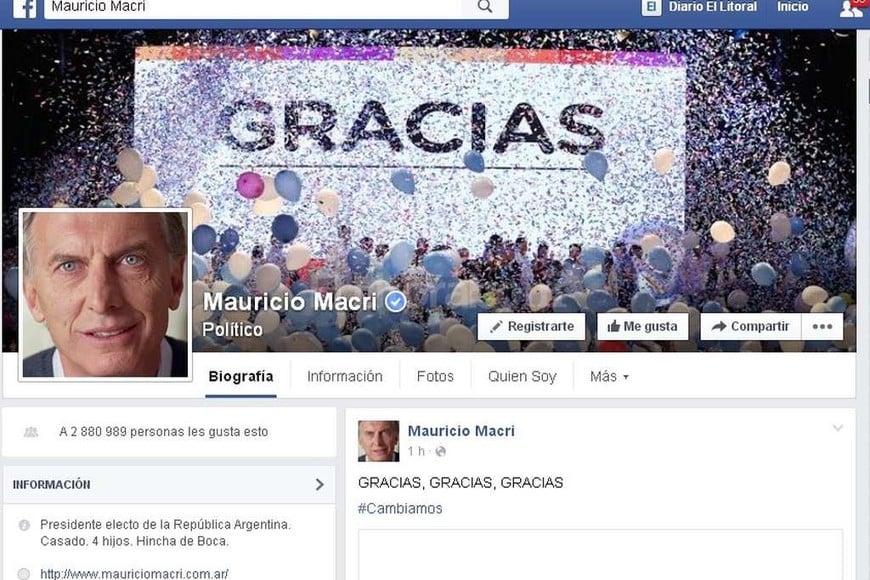Click the info icon beside Presidente electo

[x=24, y=525]
